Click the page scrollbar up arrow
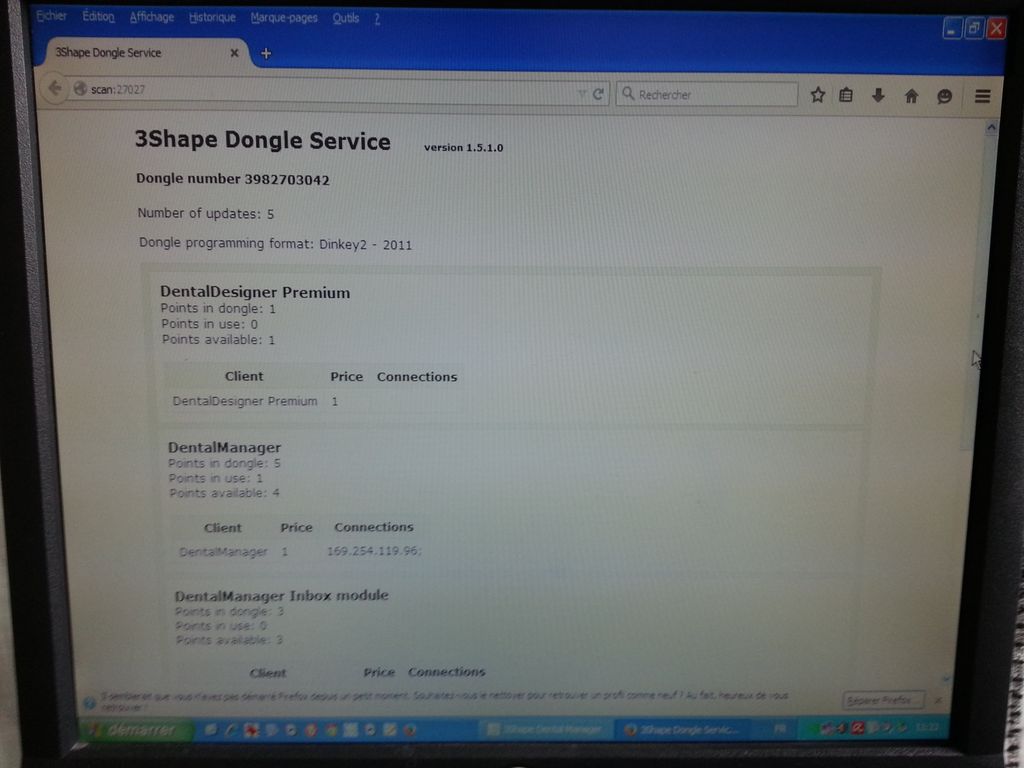 [x=991, y=127]
